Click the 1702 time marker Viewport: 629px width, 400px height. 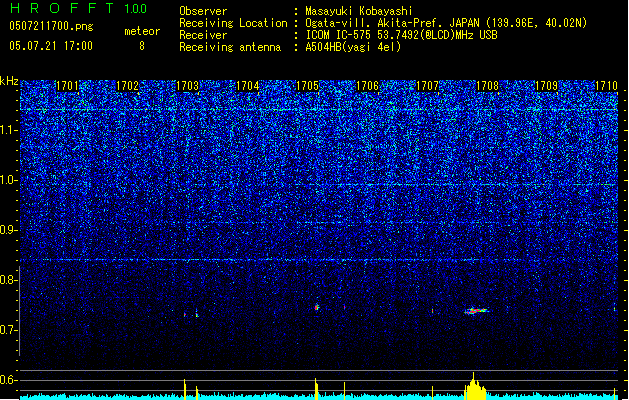pos(127,86)
